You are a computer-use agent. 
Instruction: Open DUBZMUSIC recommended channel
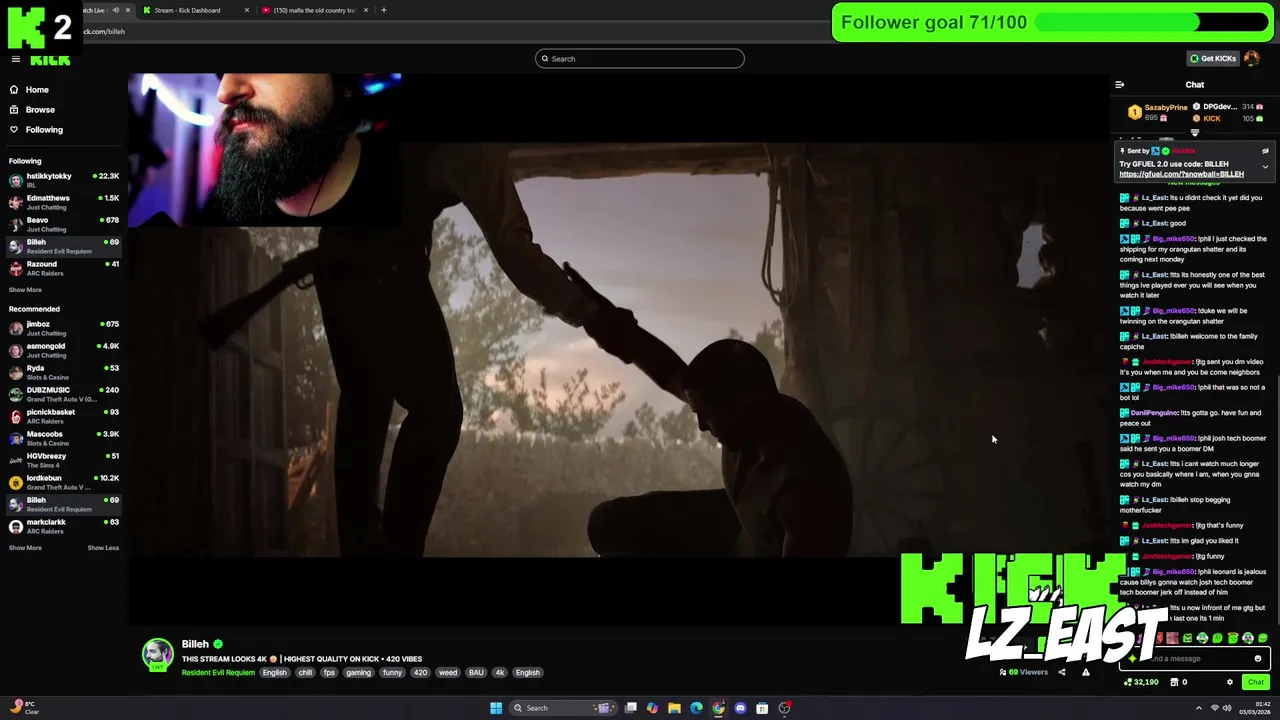tap(63, 394)
